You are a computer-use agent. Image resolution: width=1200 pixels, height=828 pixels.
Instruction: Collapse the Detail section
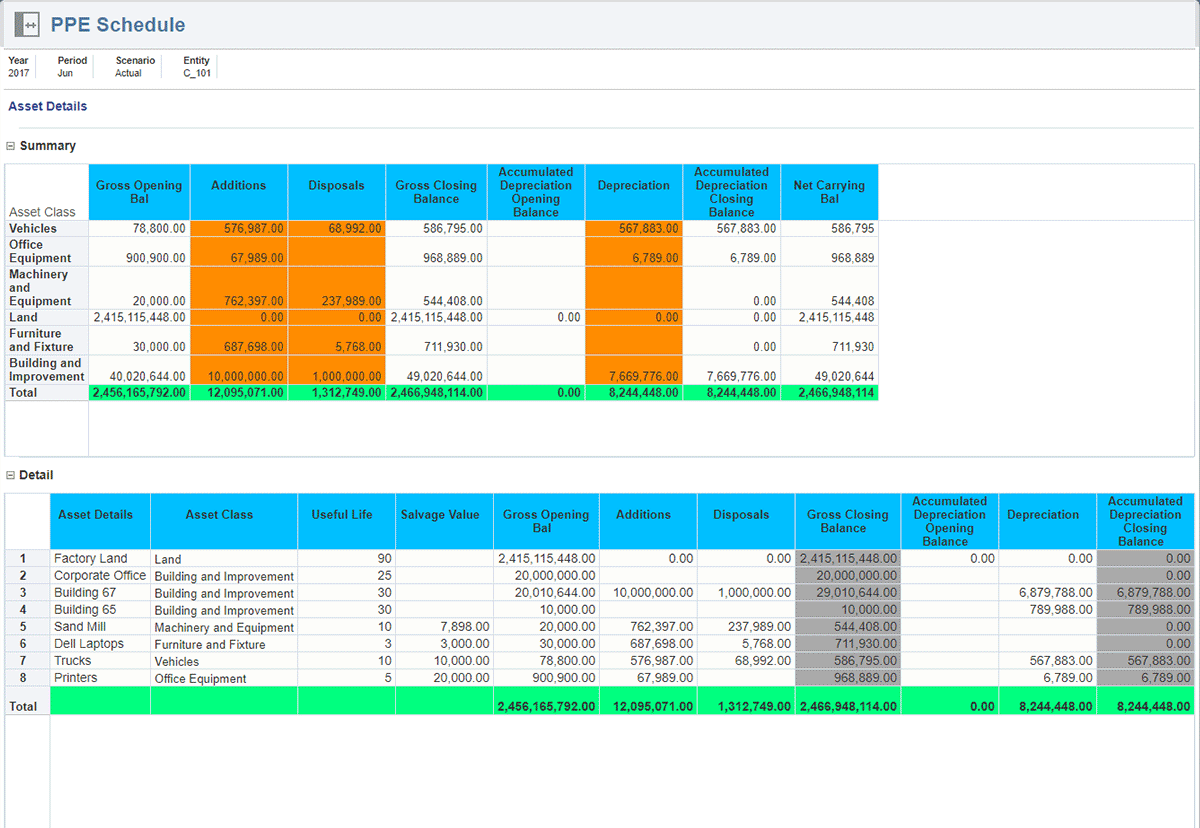(11, 475)
